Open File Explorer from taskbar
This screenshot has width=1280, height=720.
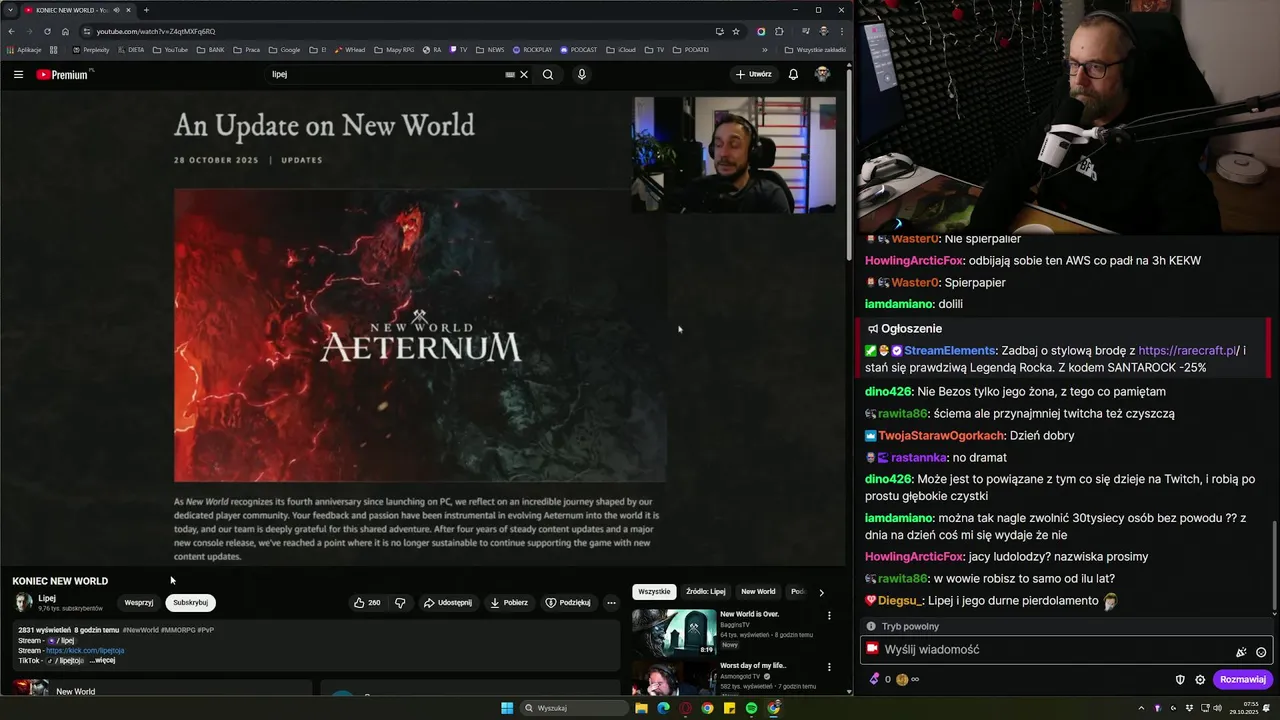pos(641,708)
